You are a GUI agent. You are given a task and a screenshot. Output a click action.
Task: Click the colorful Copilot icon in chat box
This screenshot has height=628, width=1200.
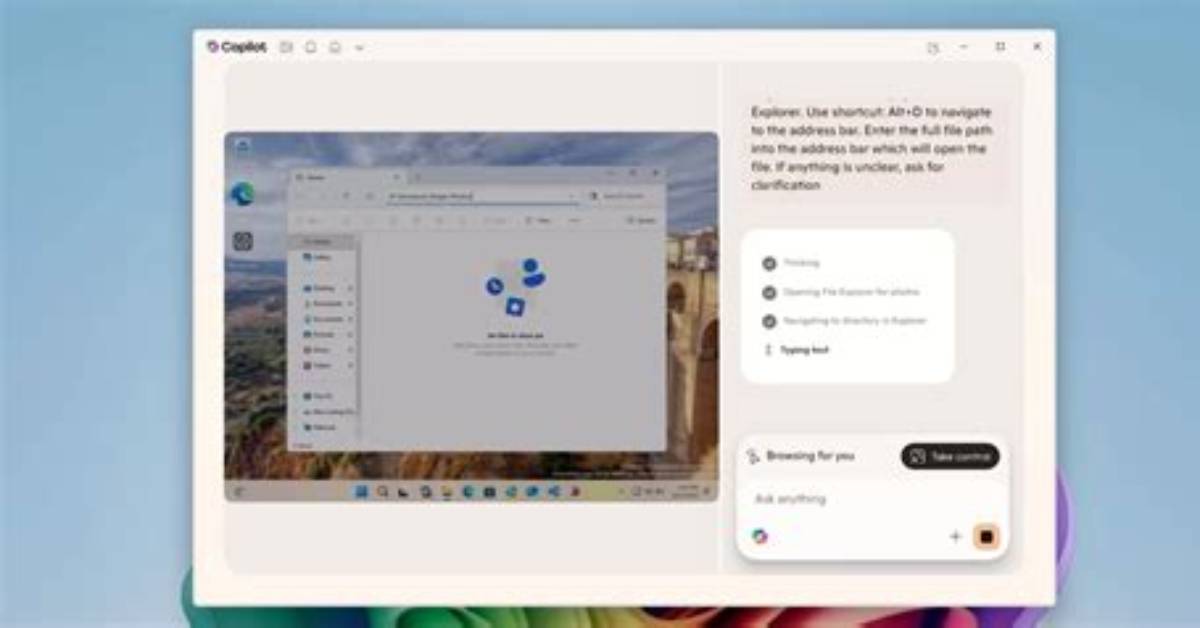(x=760, y=536)
